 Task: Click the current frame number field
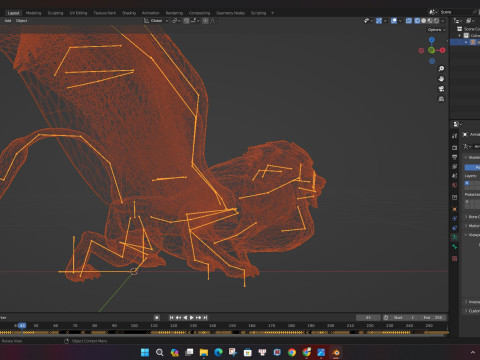(x=368, y=317)
